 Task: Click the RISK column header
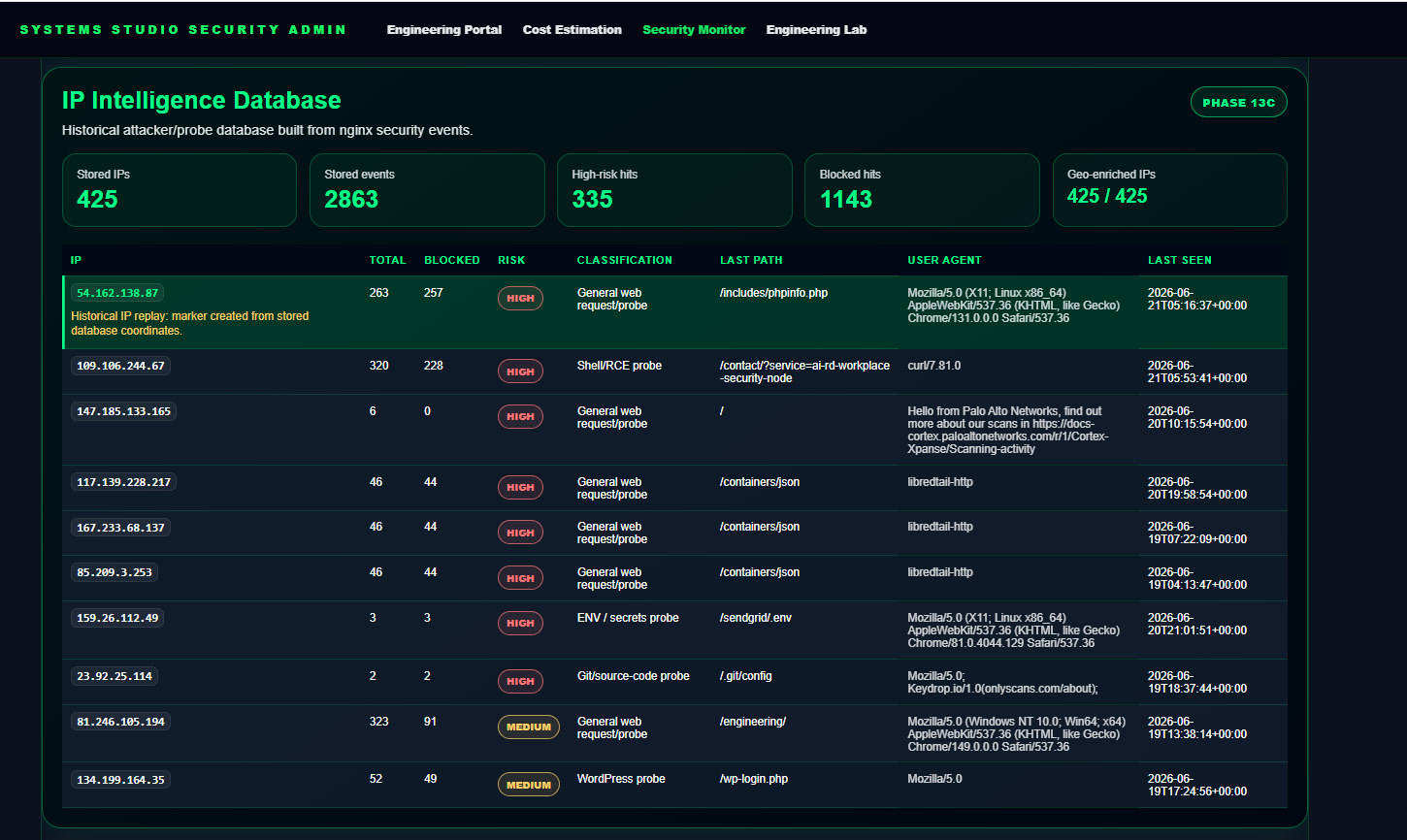point(511,260)
